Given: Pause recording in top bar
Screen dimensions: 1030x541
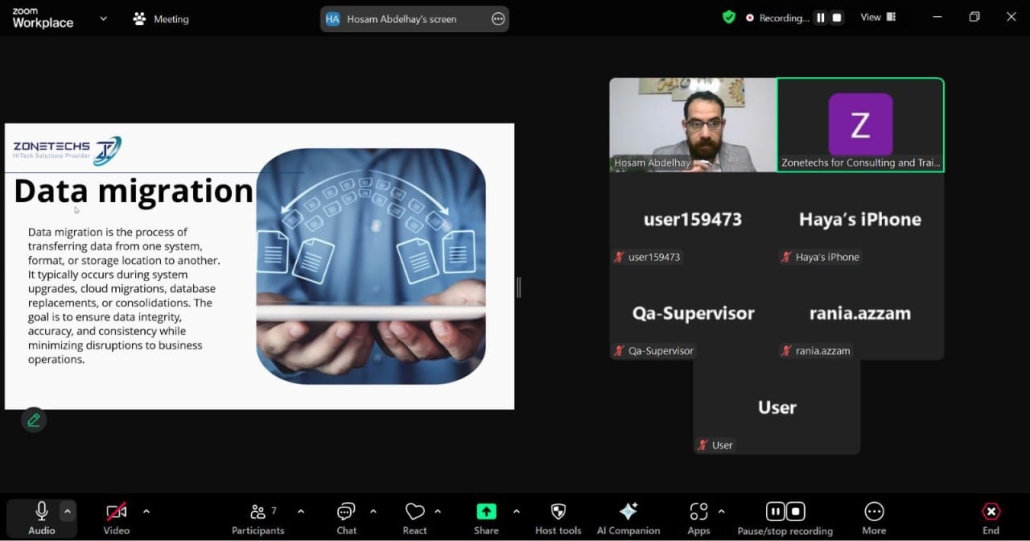Looking at the screenshot, I should (x=820, y=18).
